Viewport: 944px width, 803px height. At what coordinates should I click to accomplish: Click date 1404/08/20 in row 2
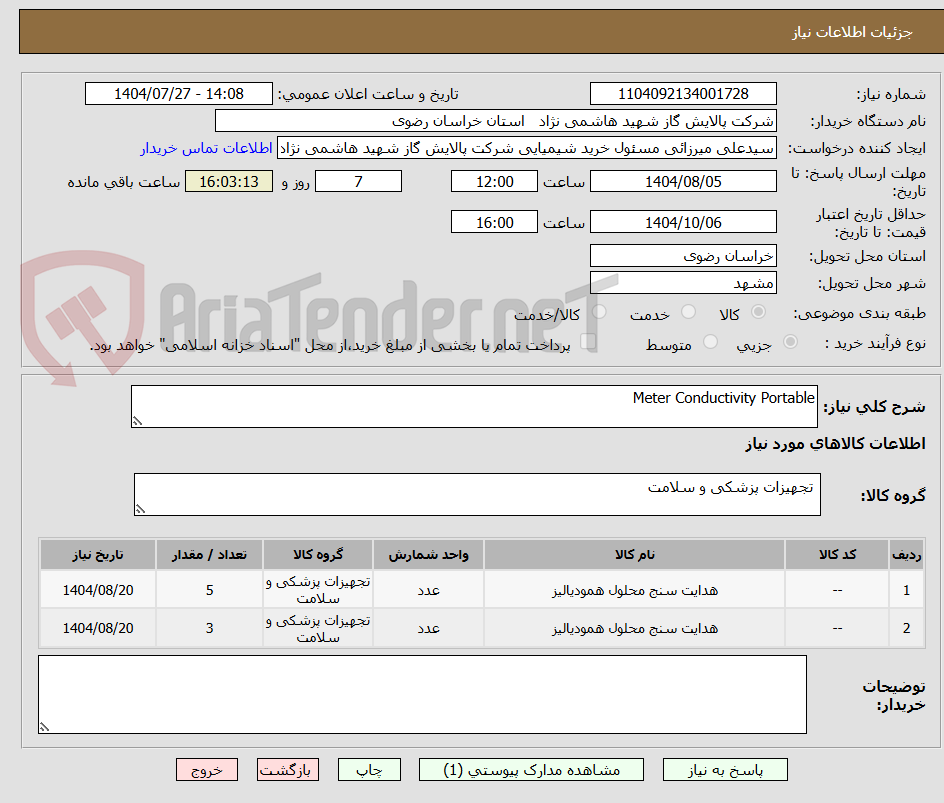coord(98,628)
